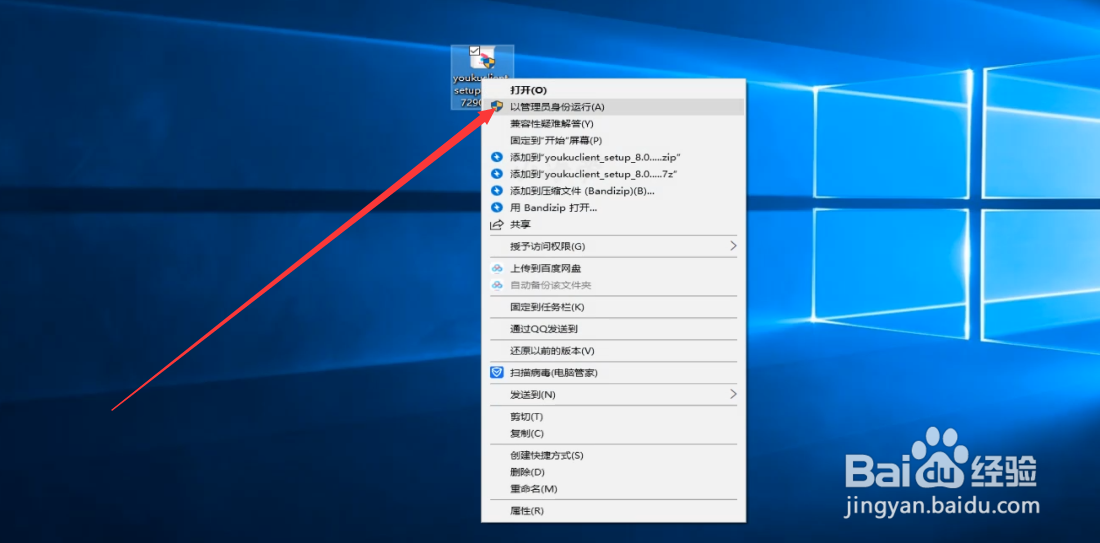
Task: Open file 属性(R) properties
Action: tap(612, 510)
